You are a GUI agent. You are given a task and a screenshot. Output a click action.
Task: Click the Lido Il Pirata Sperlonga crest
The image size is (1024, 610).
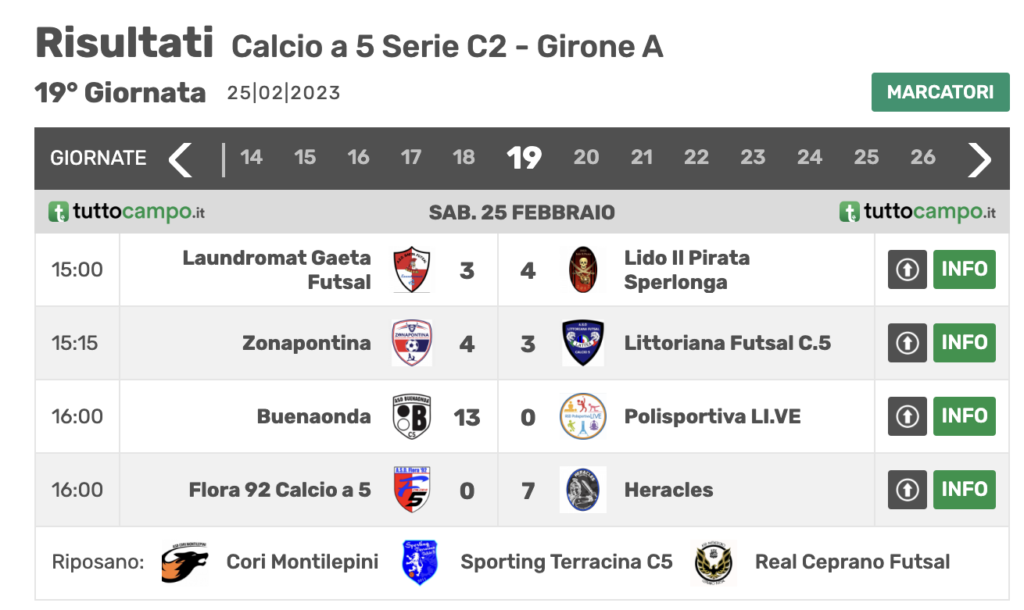click(x=583, y=270)
